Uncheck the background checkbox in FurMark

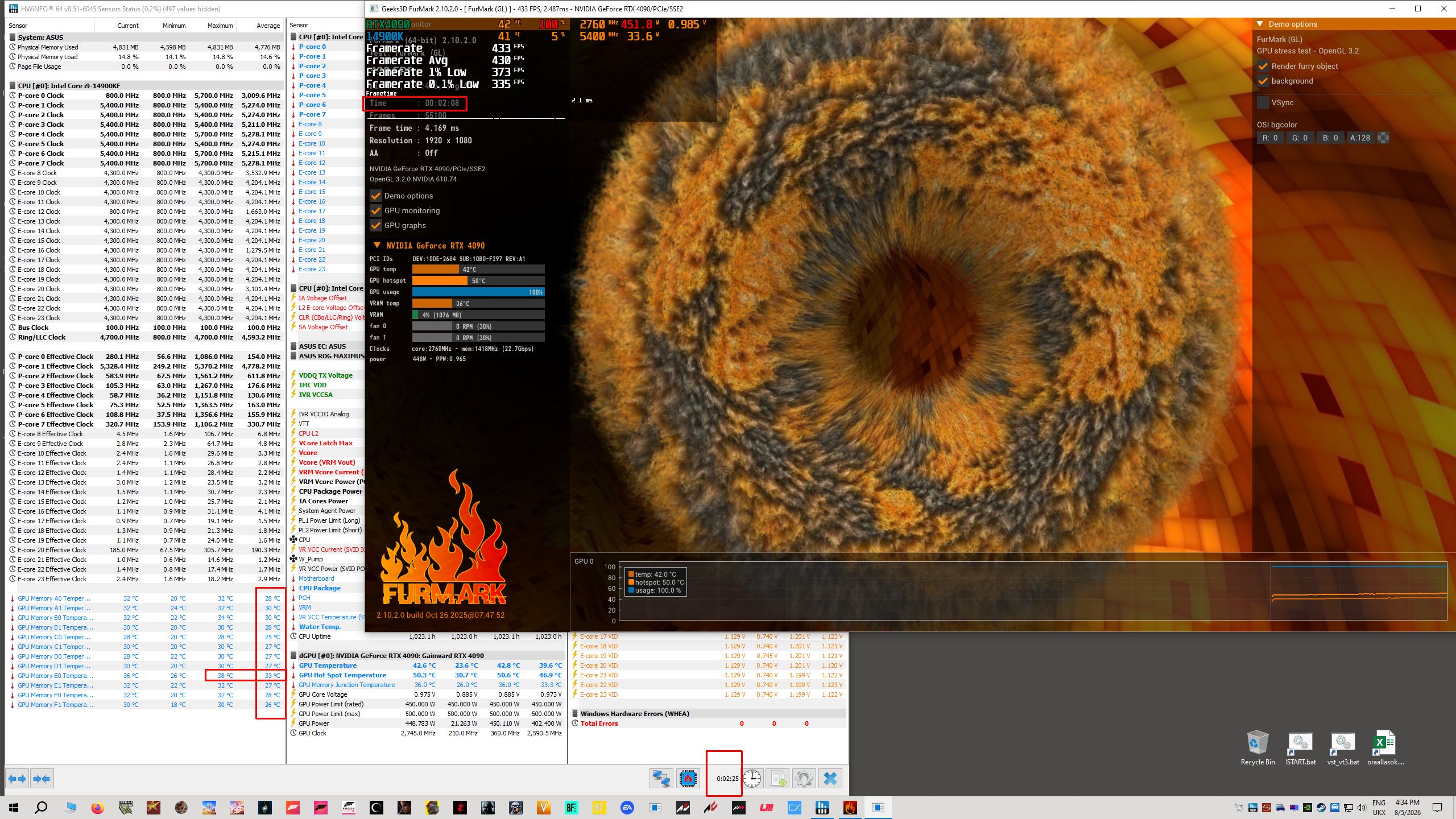pos(1263,81)
